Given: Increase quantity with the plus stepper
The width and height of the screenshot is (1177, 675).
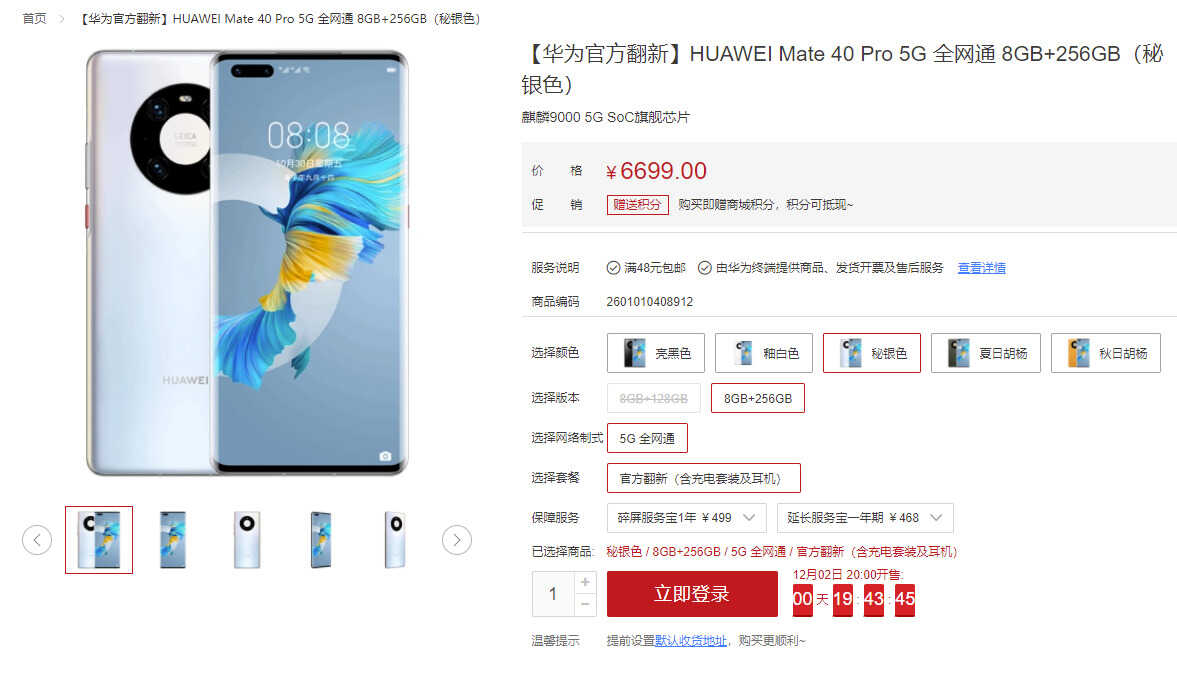Looking at the screenshot, I should click(585, 582).
